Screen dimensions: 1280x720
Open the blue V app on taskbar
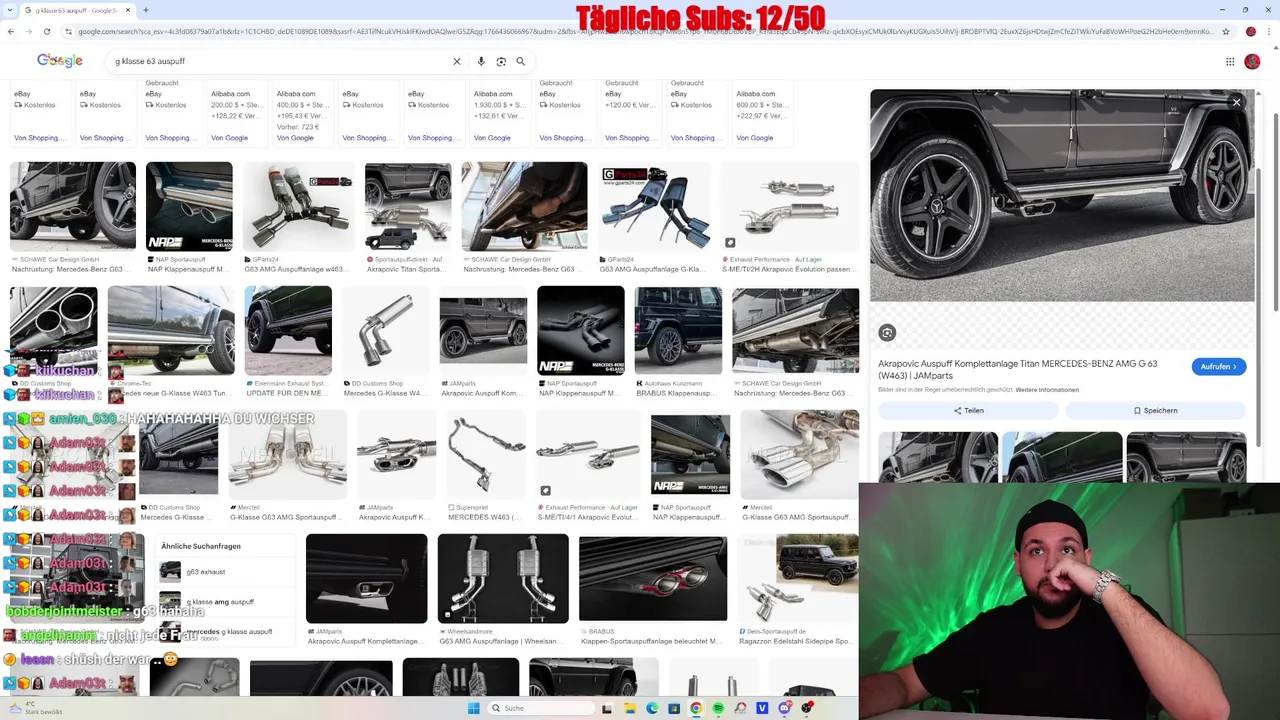[762, 708]
